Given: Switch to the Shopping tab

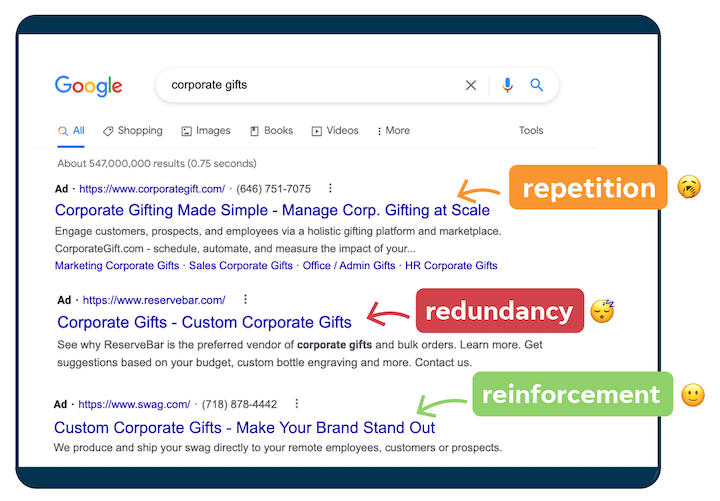Looking at the screenshot, I should point(133,131).
